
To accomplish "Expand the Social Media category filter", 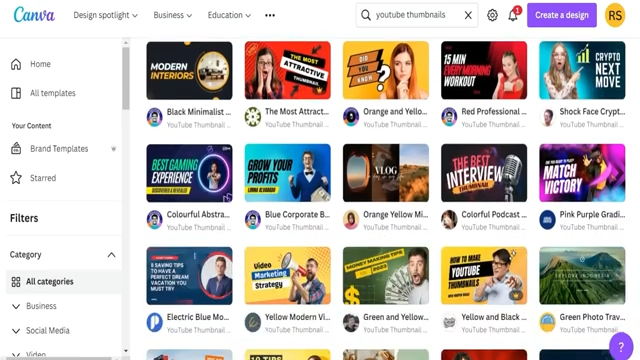I will 16,331.
